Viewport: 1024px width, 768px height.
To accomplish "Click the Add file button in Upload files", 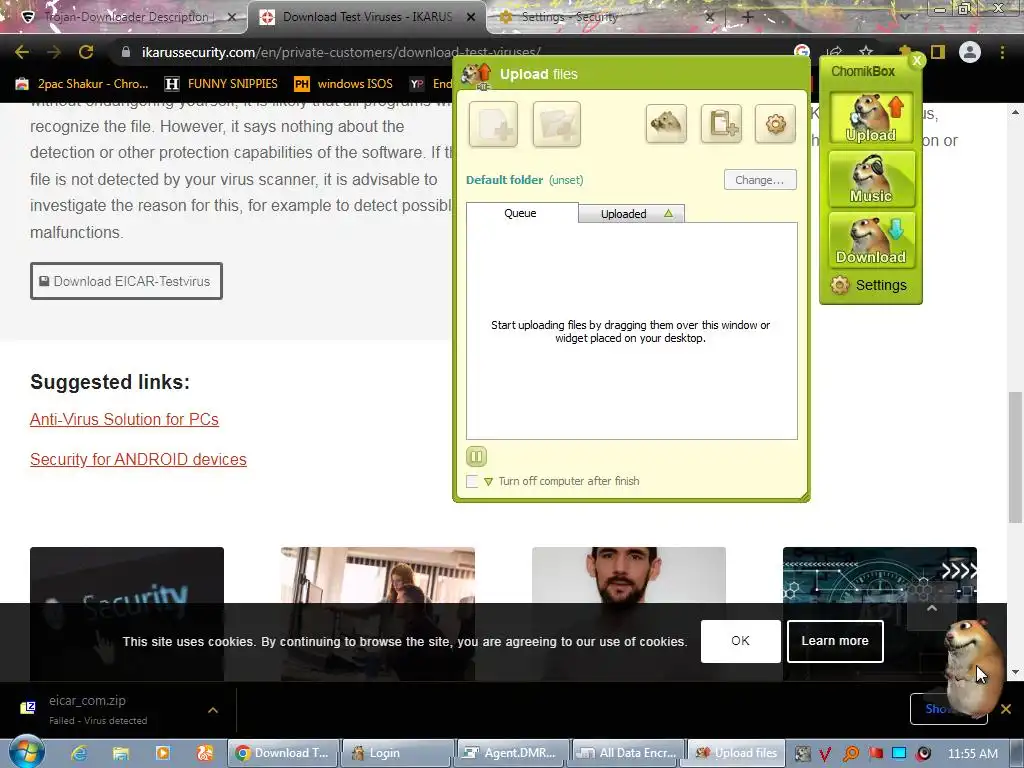I will click(493, 124).
